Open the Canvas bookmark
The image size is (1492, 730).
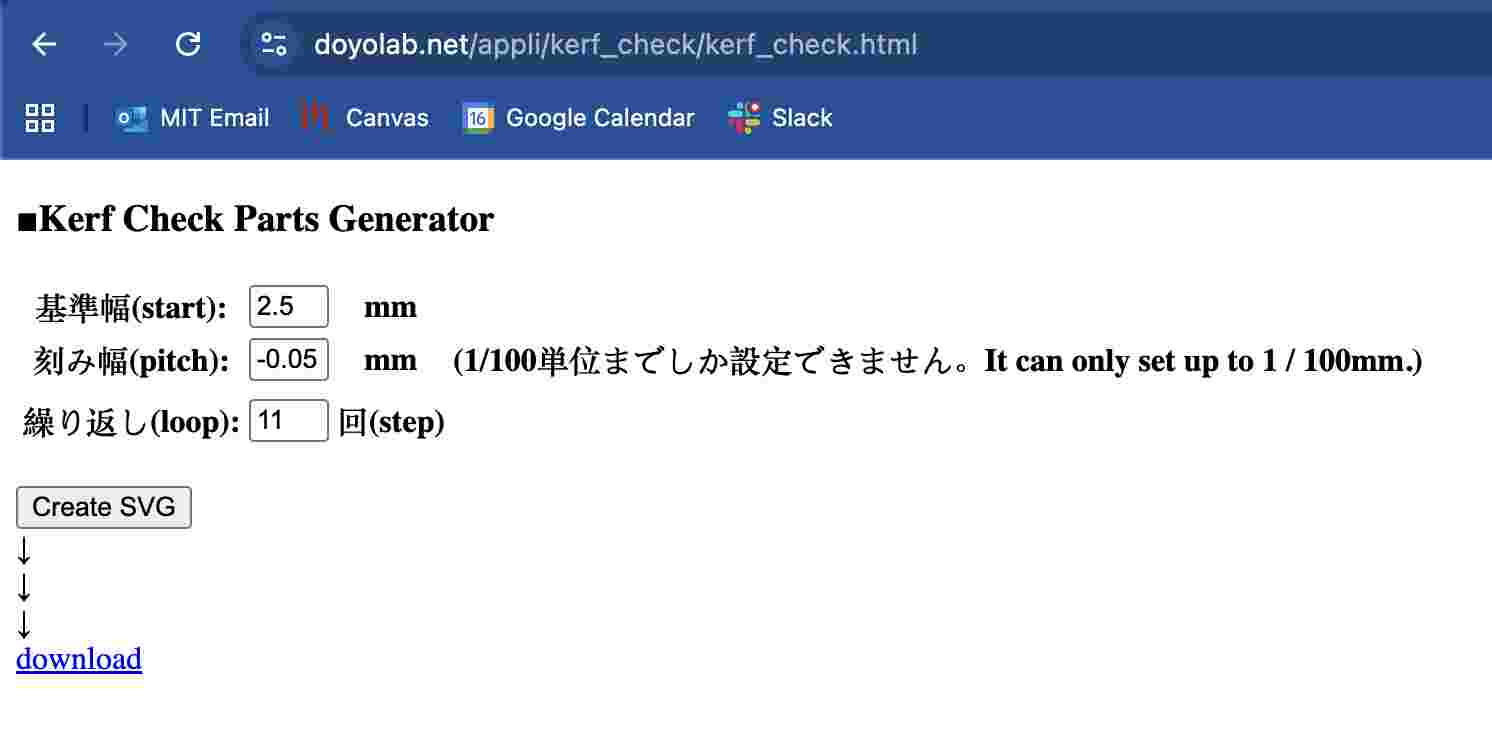365,118
